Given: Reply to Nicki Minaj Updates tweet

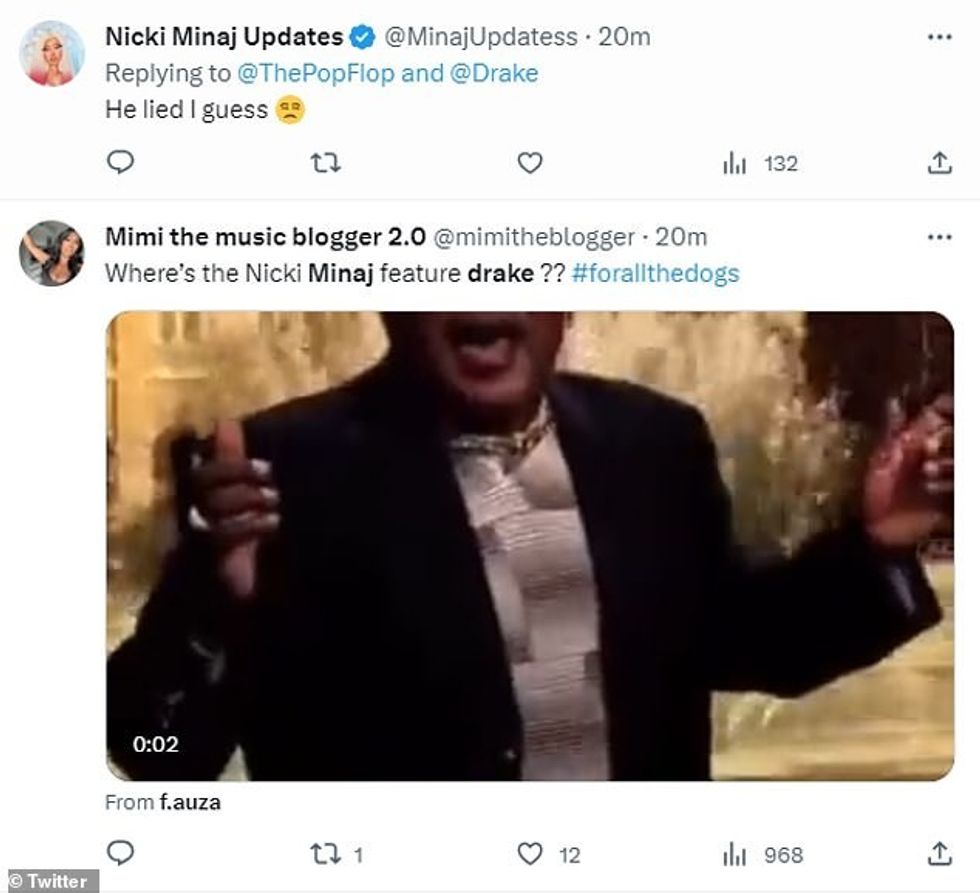Looking at the screenshot, I should pos(120,163).
